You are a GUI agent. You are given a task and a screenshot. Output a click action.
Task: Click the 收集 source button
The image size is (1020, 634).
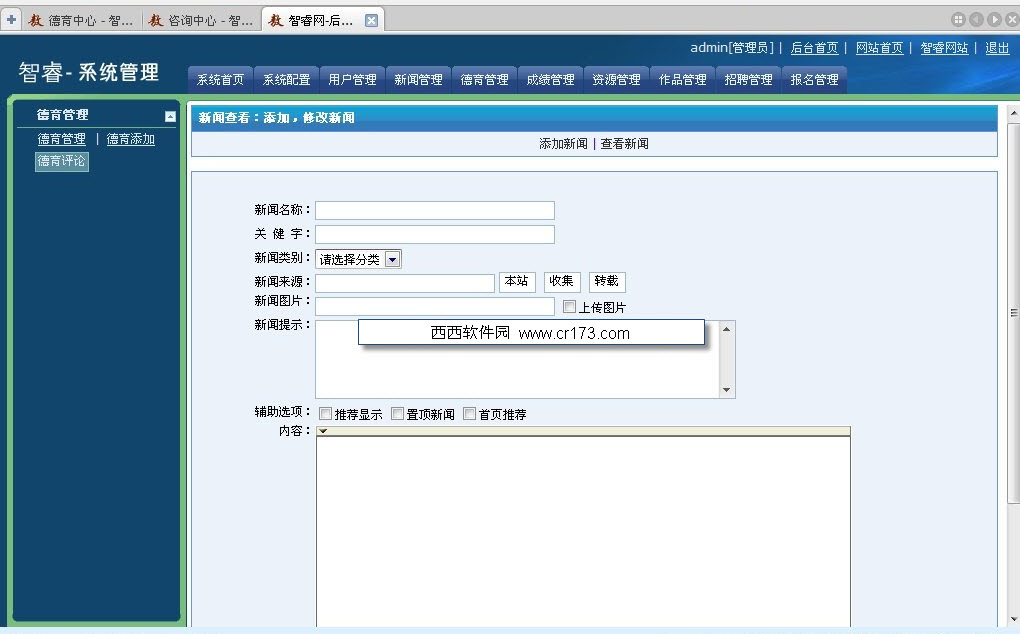(x=561, y=281)
